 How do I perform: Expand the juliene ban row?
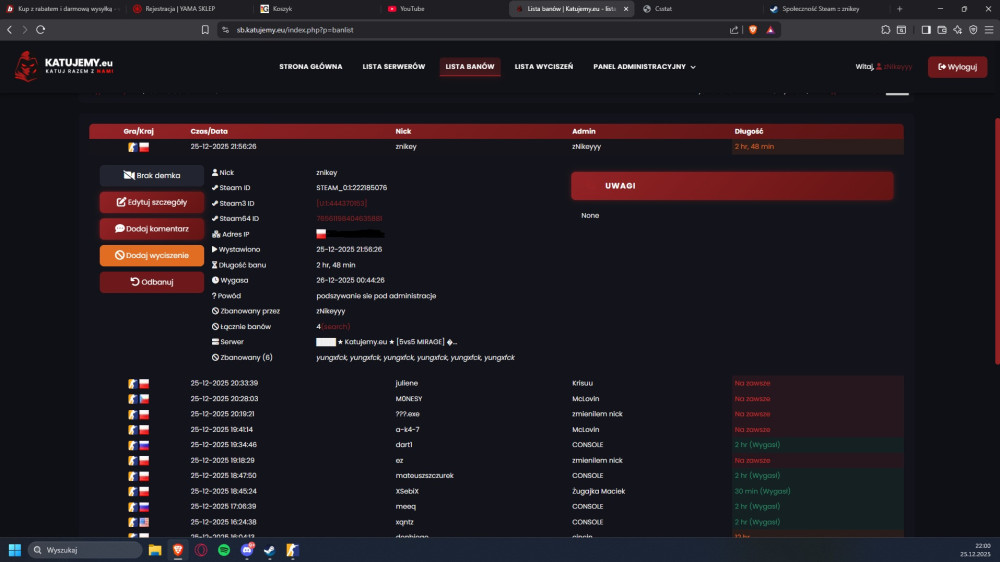coord(496,383)
